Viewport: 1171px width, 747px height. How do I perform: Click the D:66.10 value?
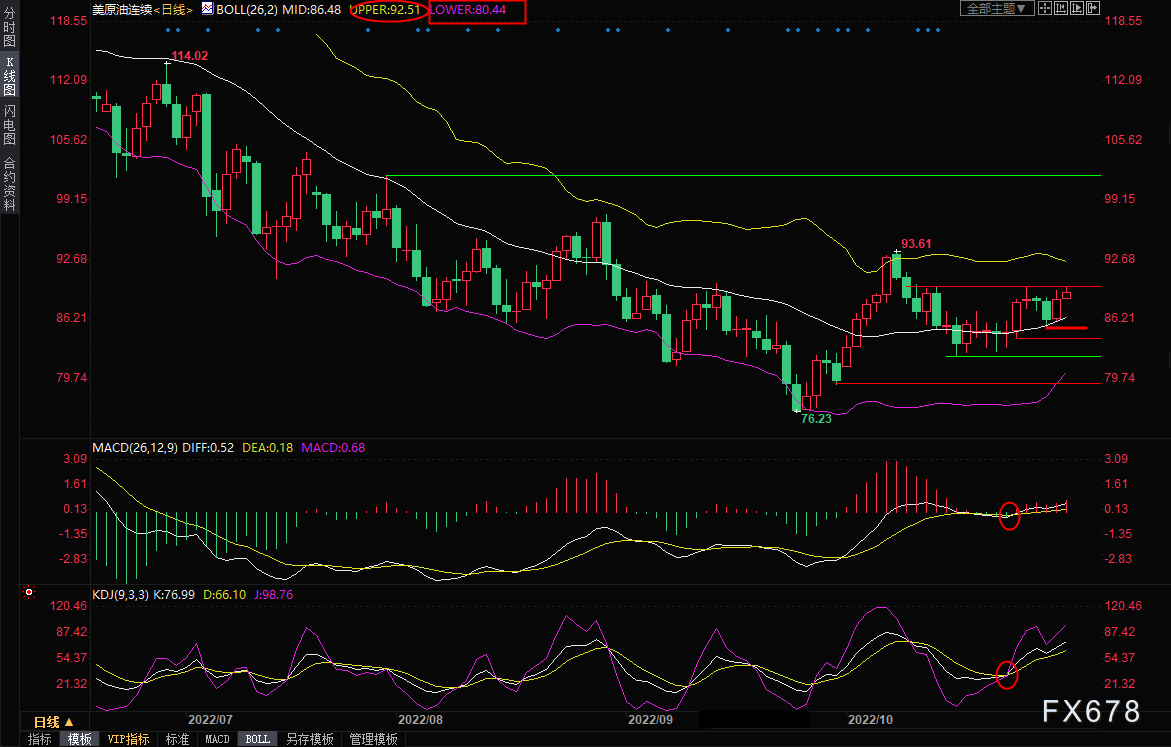225,595
